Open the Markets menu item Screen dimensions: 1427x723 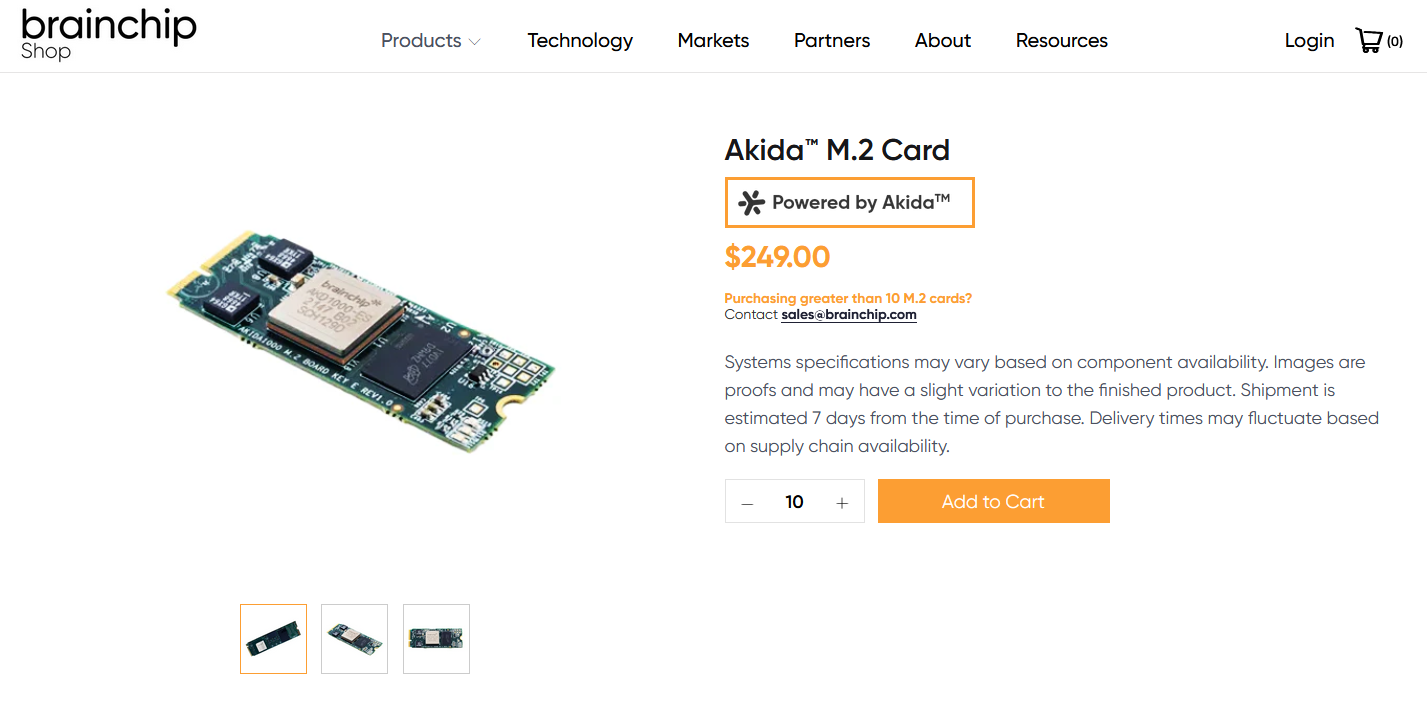point(713,41)
